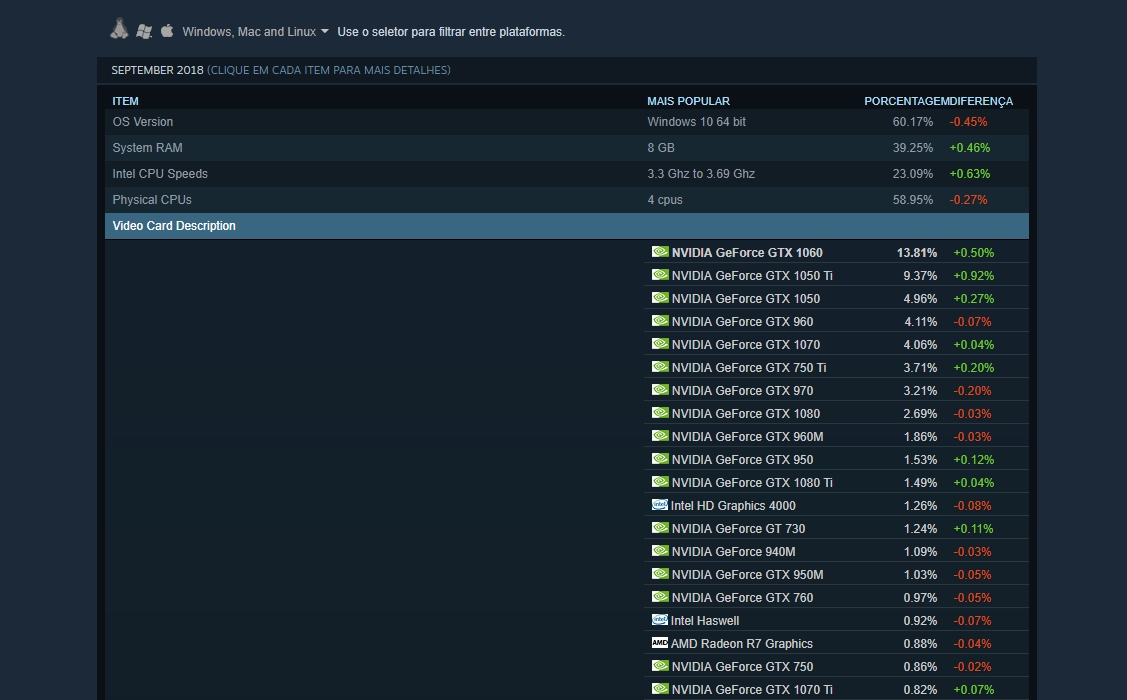1127x700 pixels.
Task: Click the NVIDIA logo beside GeForce GTX 950M
Action: [660, 574]
